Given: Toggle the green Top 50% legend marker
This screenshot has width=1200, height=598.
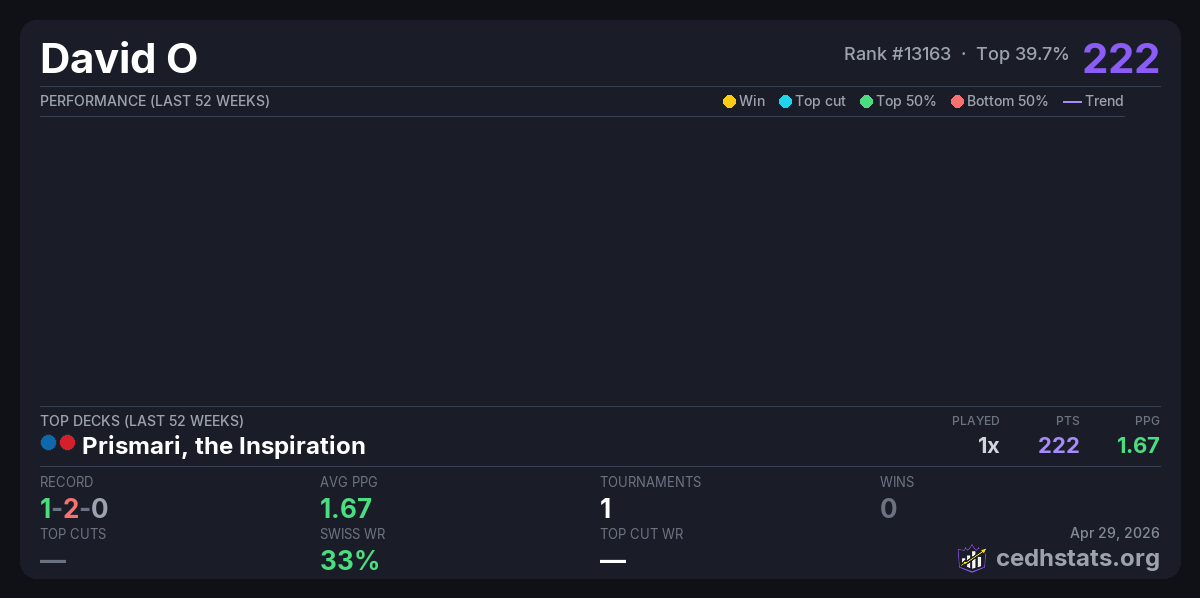Looking at the screenshot, I should 866,101.
